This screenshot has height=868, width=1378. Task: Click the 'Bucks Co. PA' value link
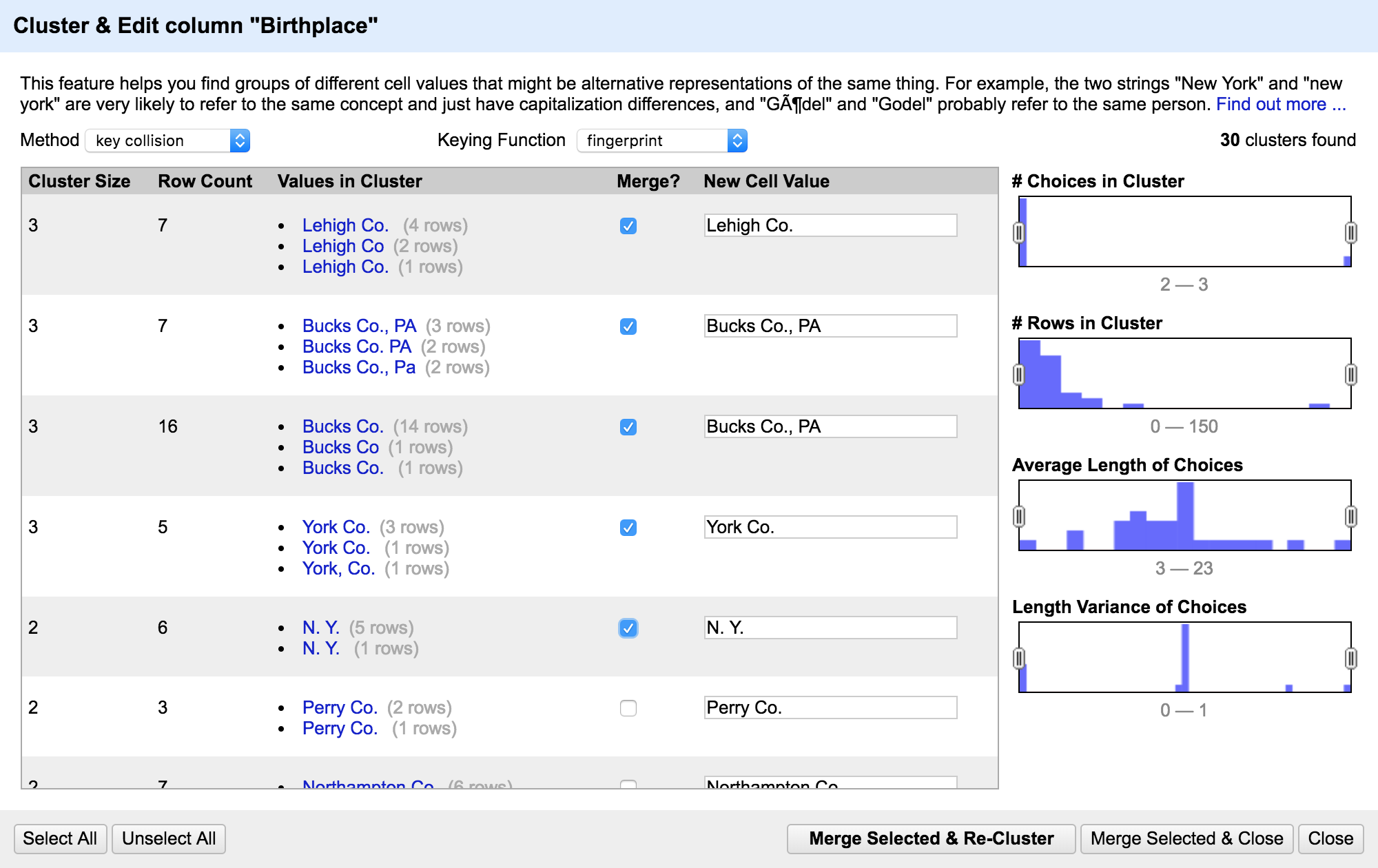click(356, 347)
